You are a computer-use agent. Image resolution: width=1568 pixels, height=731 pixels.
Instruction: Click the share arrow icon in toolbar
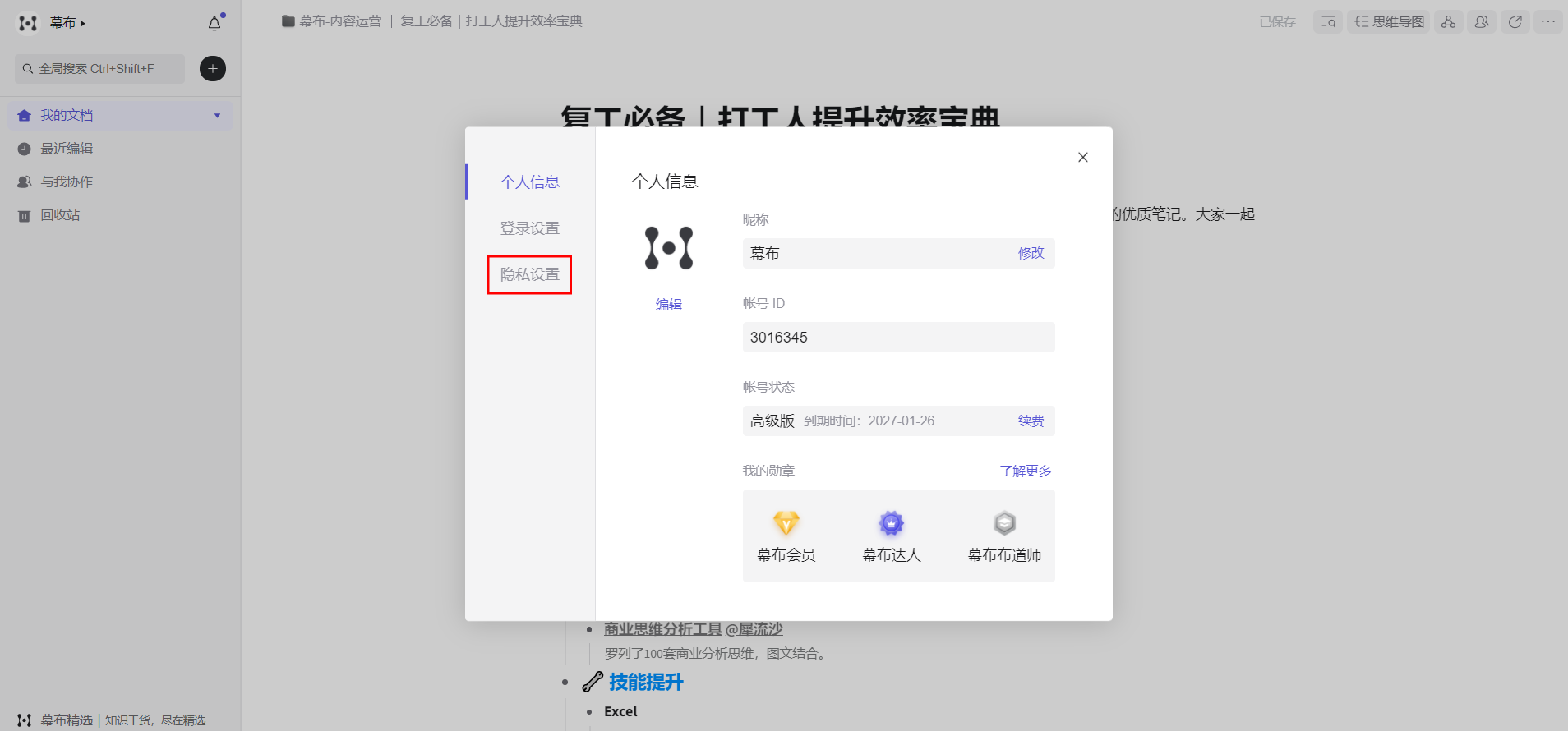coord(1515,22)
